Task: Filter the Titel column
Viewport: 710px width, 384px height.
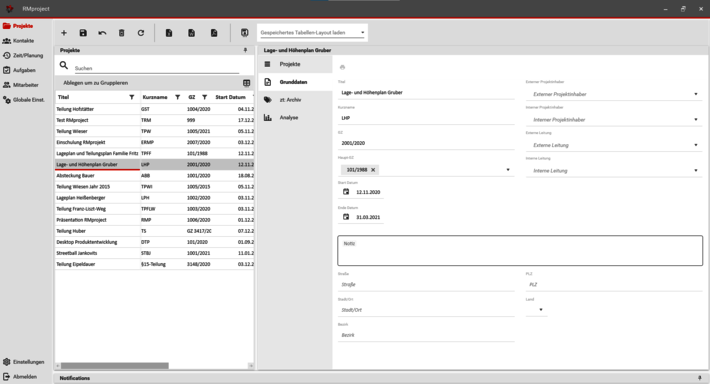Action: tap(132, 97)
